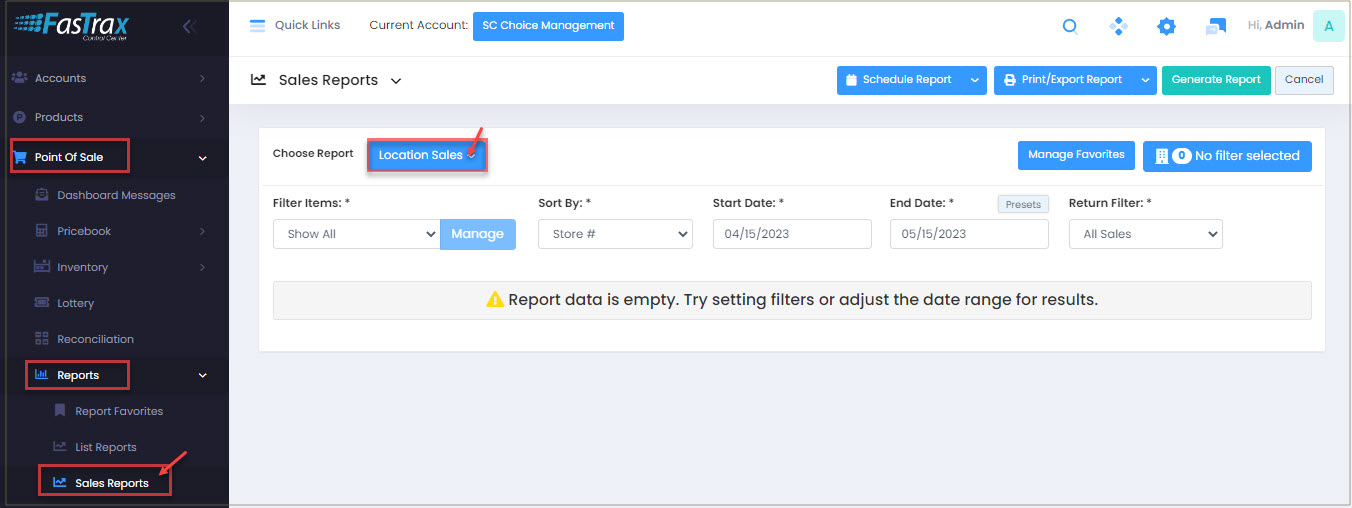Expand the Schedule Report dropdown arrow

[975, 80]
